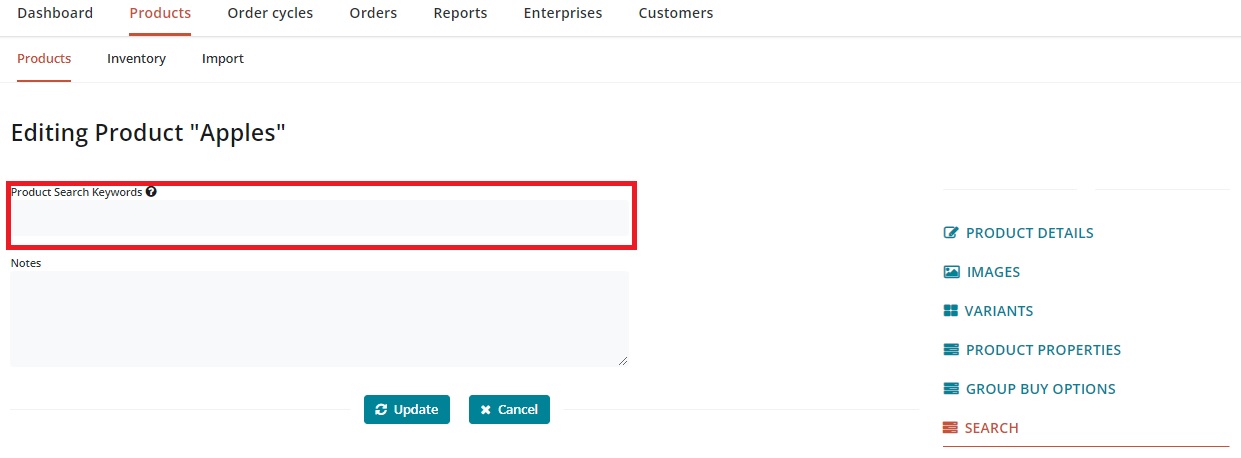Open the Reports menu item
This screenshot has height=458, width=1241.
click(x=460, y=13)
